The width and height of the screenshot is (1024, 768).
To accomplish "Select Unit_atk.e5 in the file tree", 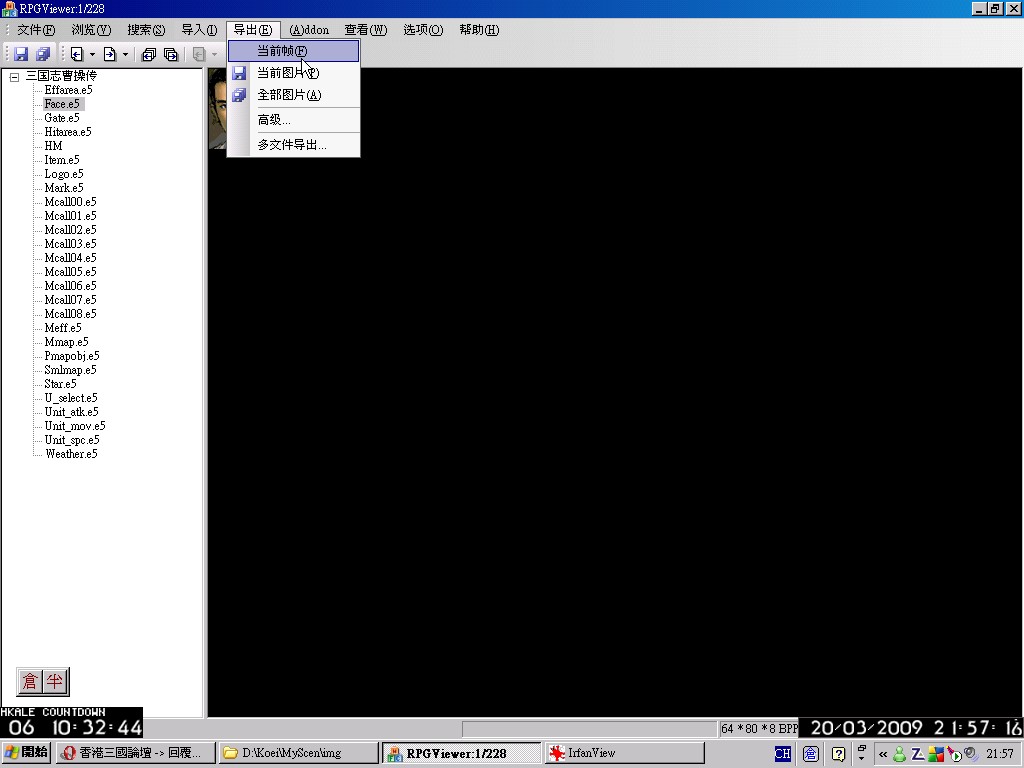I will click(71, 412).
